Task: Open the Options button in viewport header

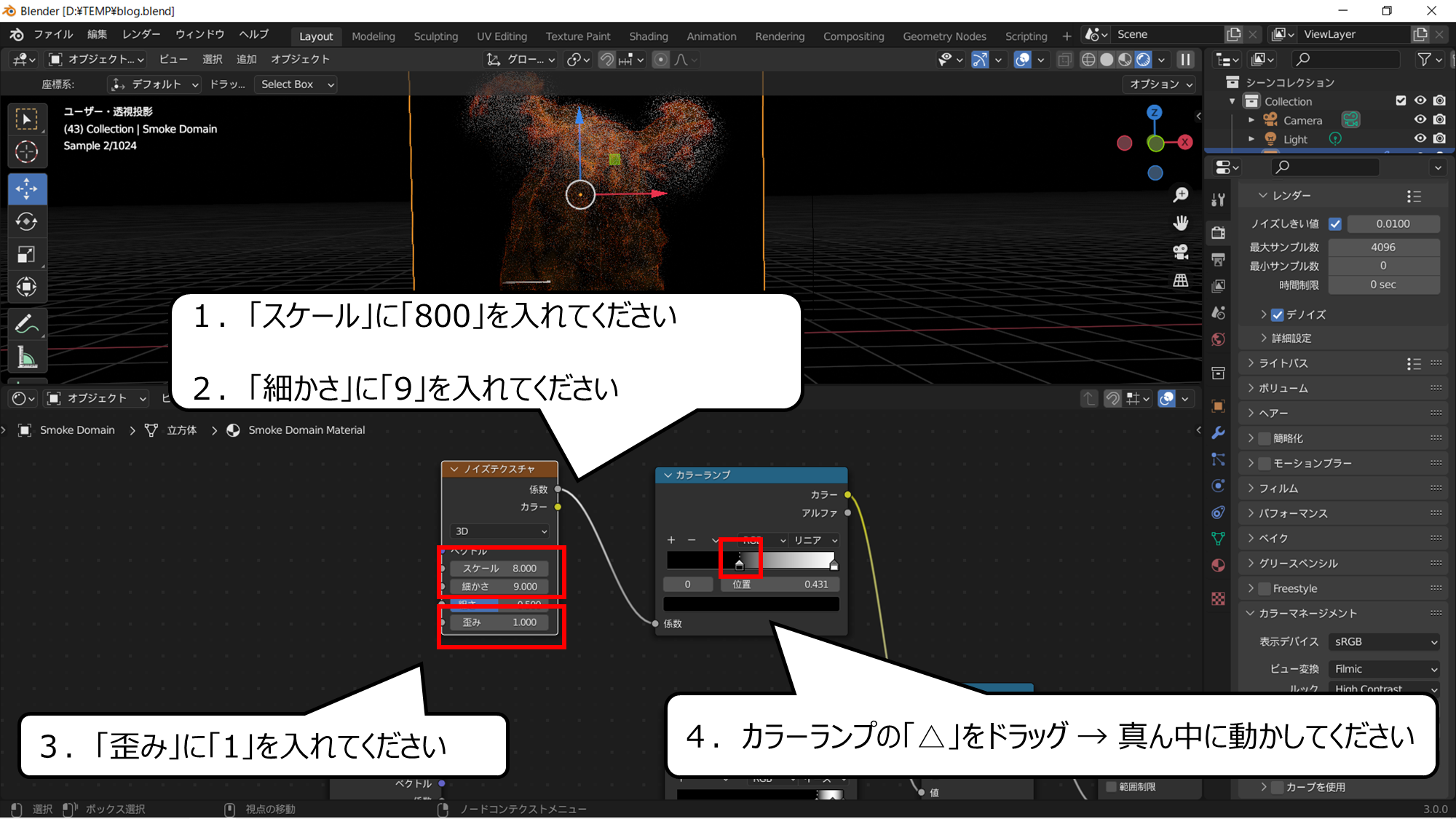Action: (1160, 84)
